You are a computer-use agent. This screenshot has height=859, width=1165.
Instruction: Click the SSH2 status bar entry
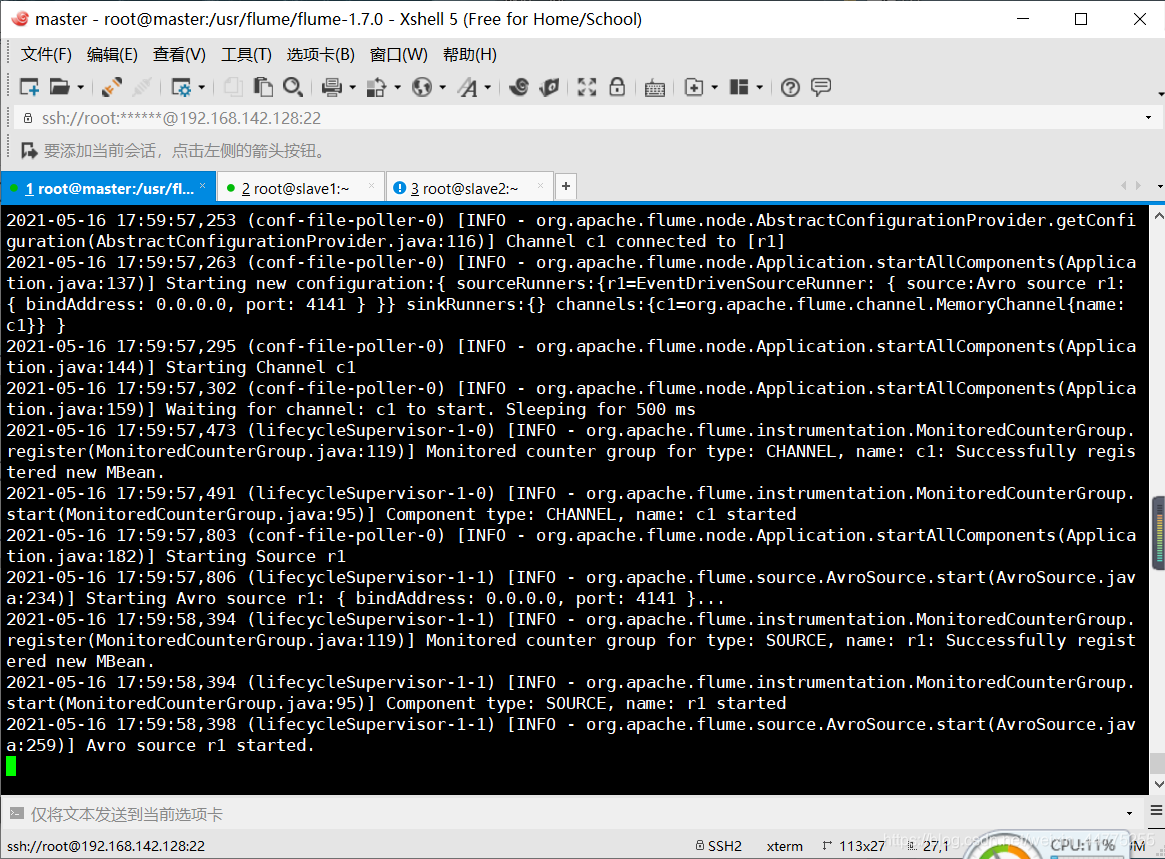click(x=718, y=846)
